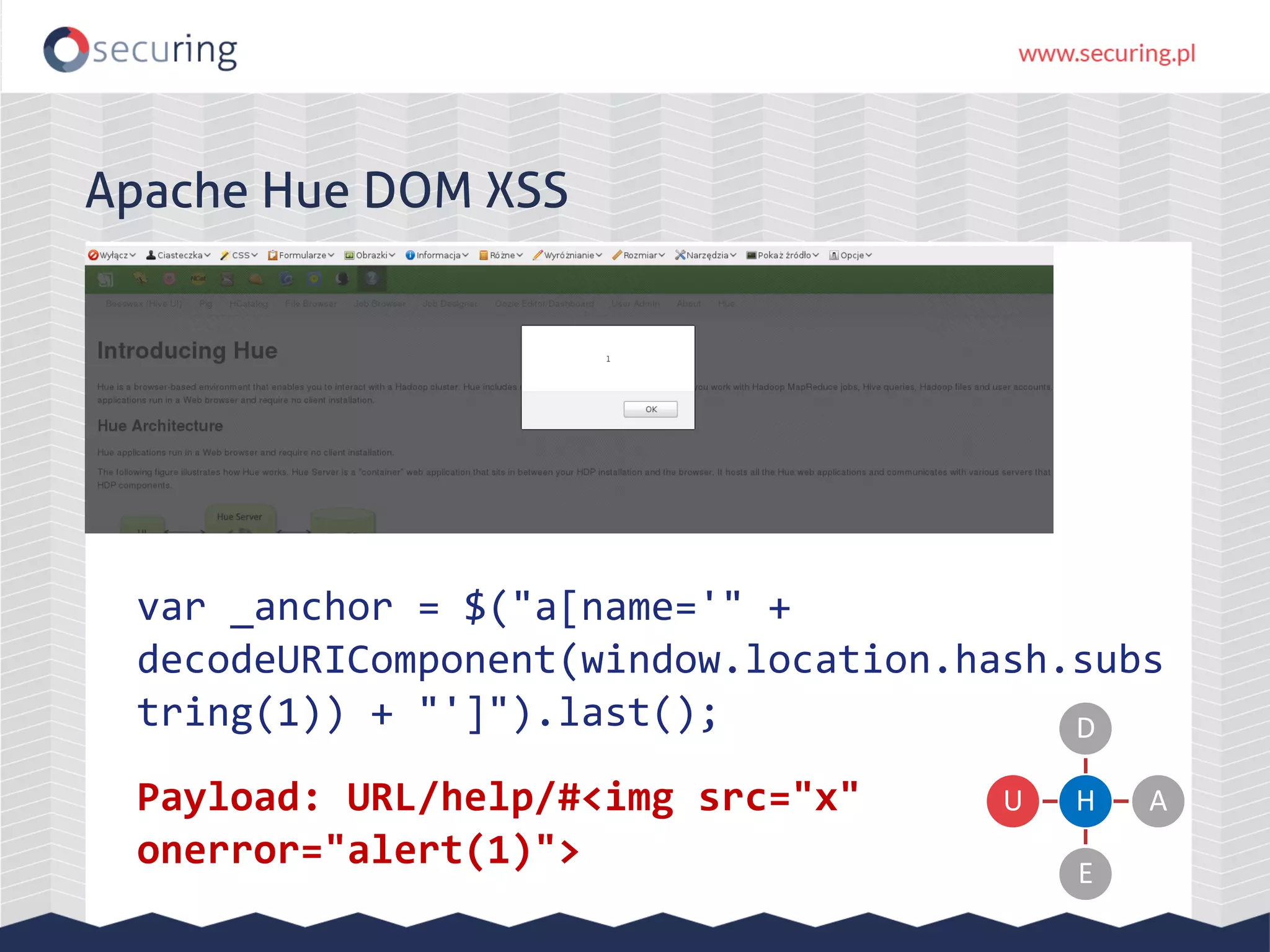Click the onerror="alert(1)" payload line
This screenshot has width=1270, height=952.
click(358, 850)
